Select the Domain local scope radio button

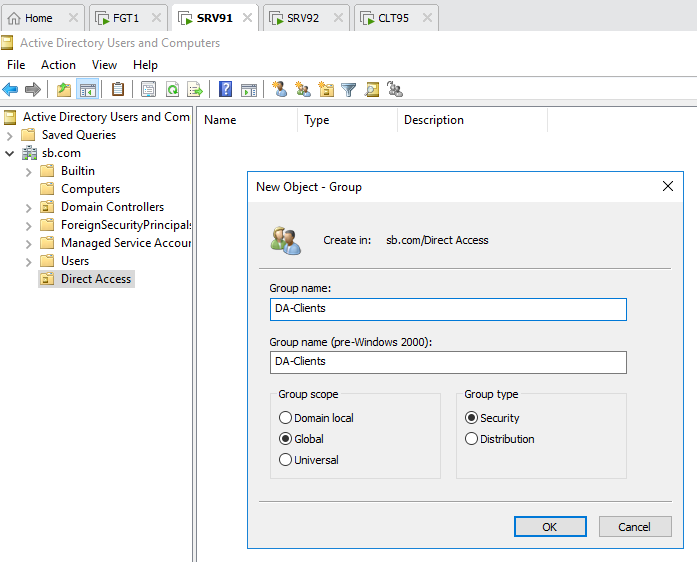point(285,418)
